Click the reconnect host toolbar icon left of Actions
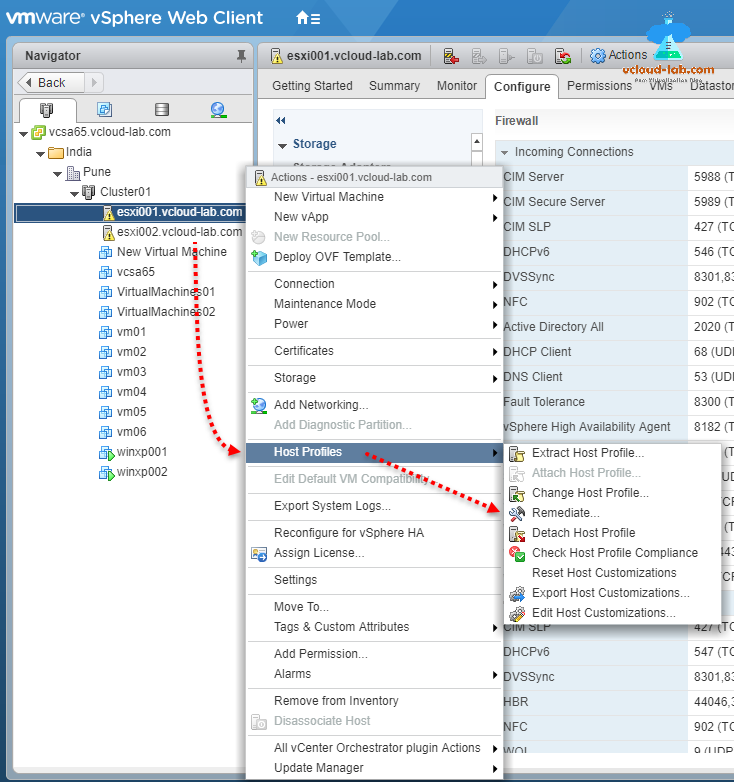 pos(563,56)
